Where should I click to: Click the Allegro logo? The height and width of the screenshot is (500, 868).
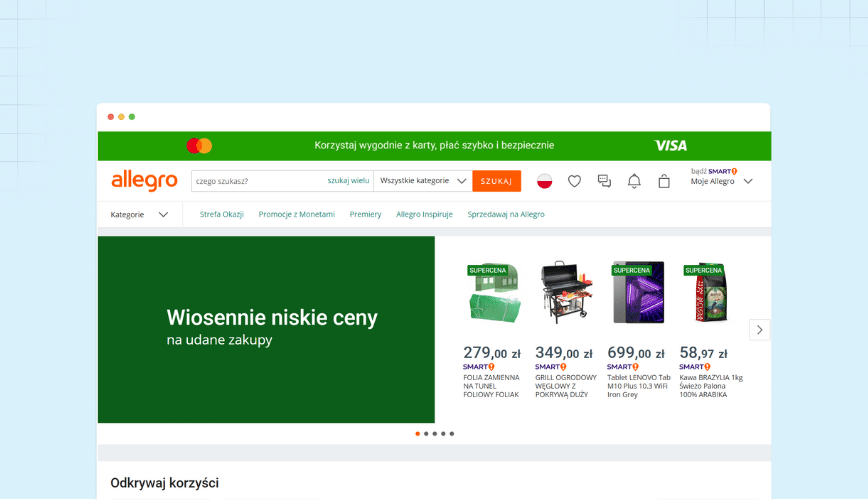pos(144,181)
